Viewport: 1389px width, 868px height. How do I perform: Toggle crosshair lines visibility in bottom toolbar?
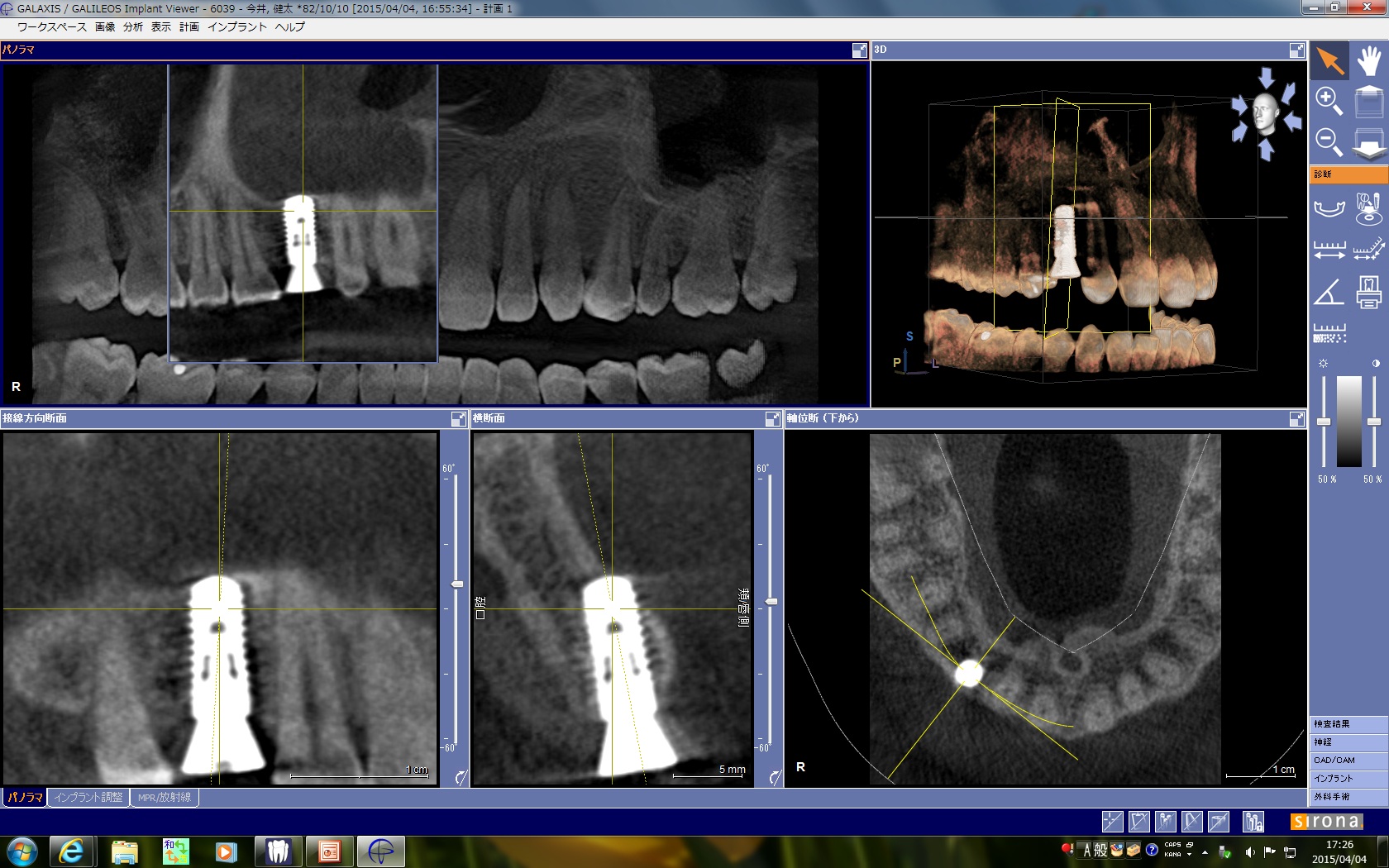1112,821
